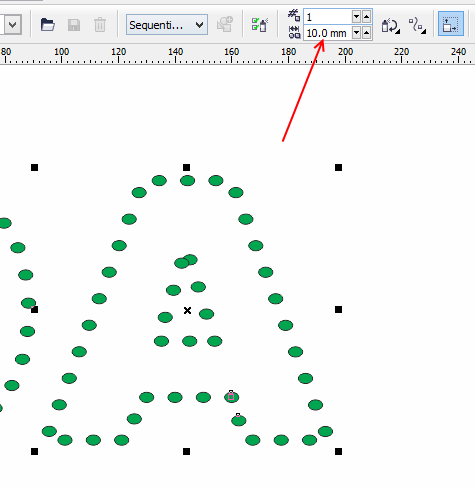Image resolution: width=475 pixels, height=487 pixels.
Task: Increase the images per dab value
Action: pos(367,16)
